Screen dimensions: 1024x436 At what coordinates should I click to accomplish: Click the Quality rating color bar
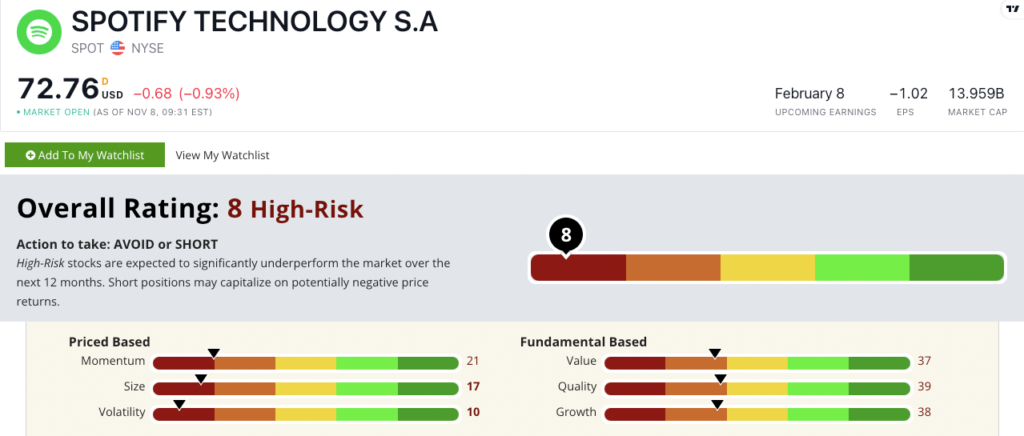pos(757,388)
